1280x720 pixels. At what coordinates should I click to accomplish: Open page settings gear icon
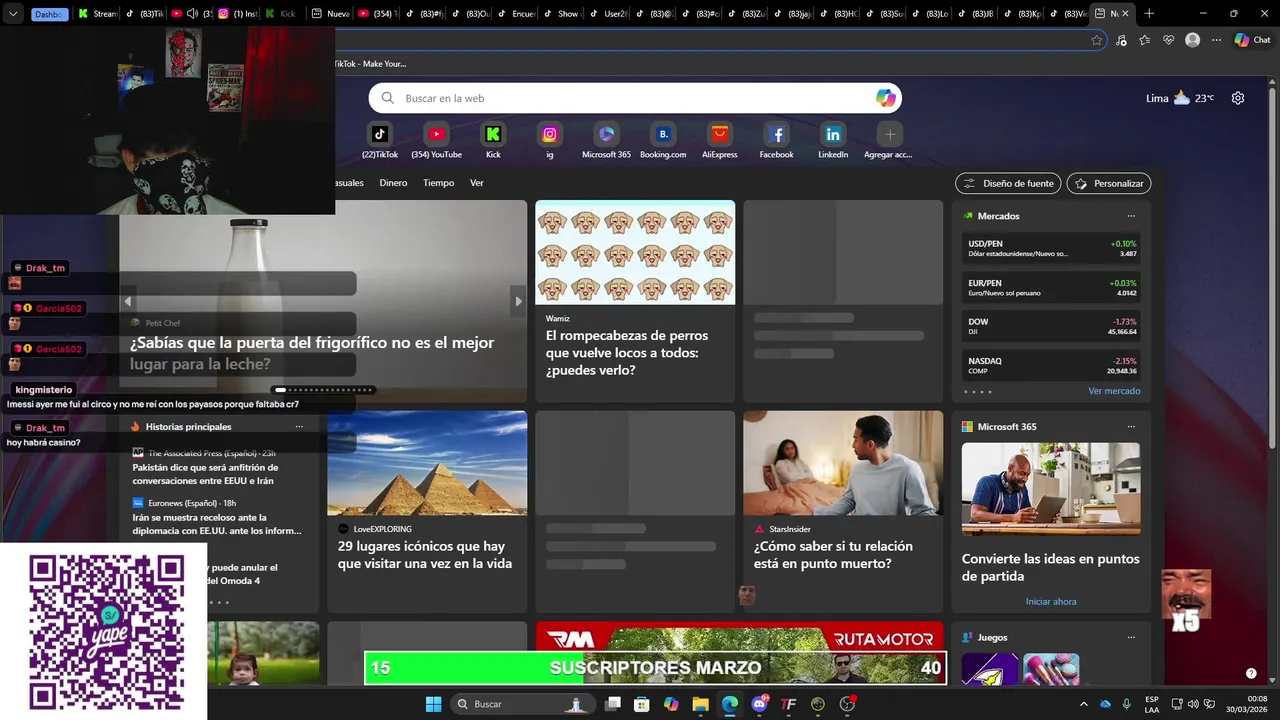[1238, 98]
